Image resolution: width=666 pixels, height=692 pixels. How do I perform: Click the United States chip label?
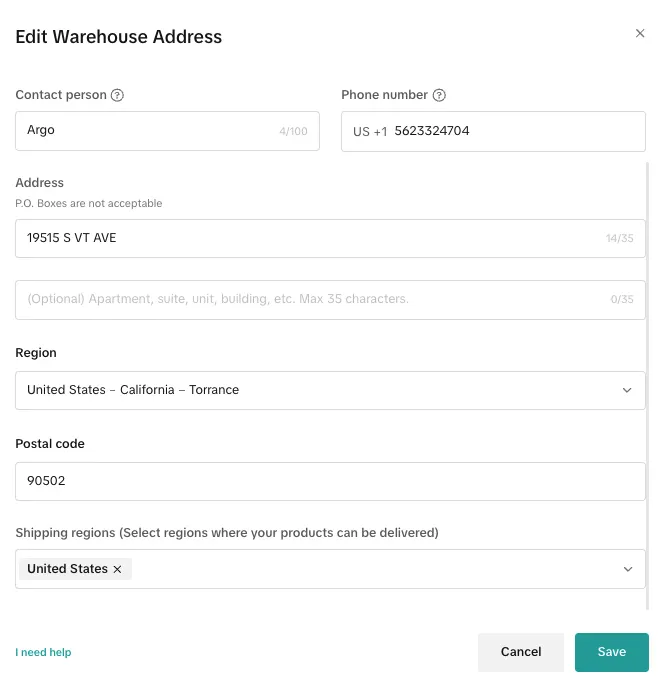point(67,569)
